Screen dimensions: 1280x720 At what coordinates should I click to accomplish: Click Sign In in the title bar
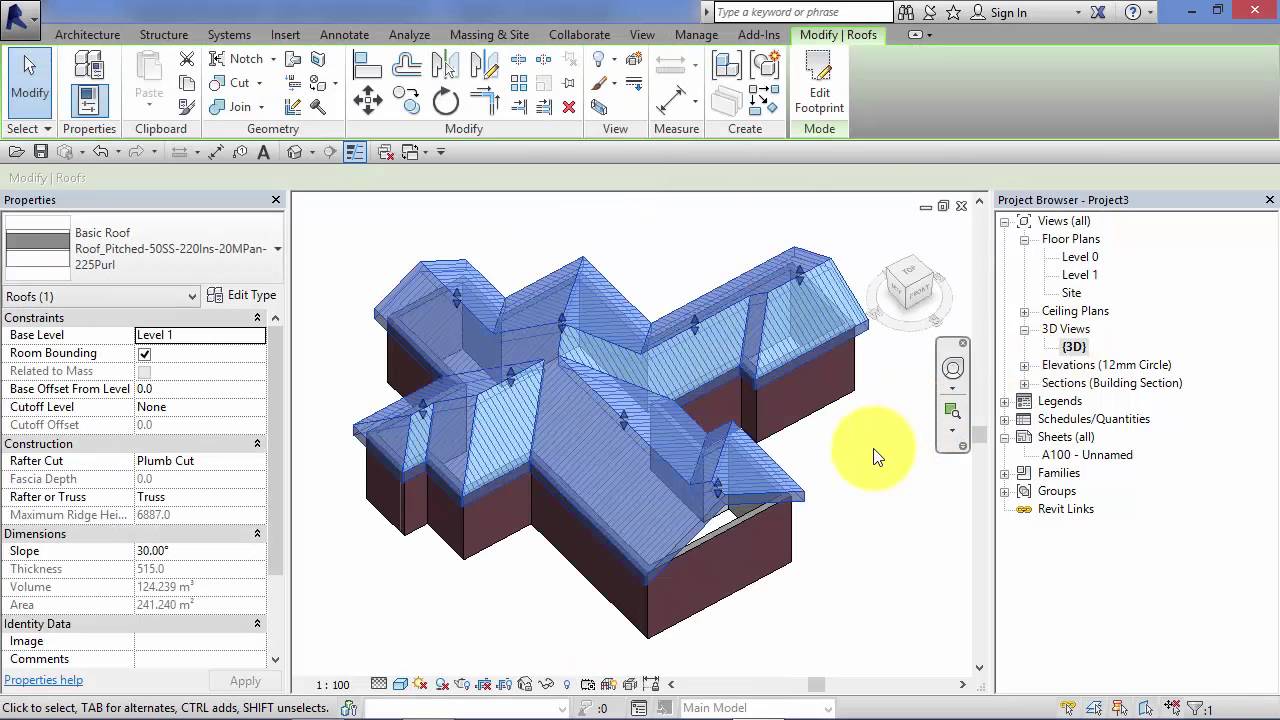click(1008, 13)
